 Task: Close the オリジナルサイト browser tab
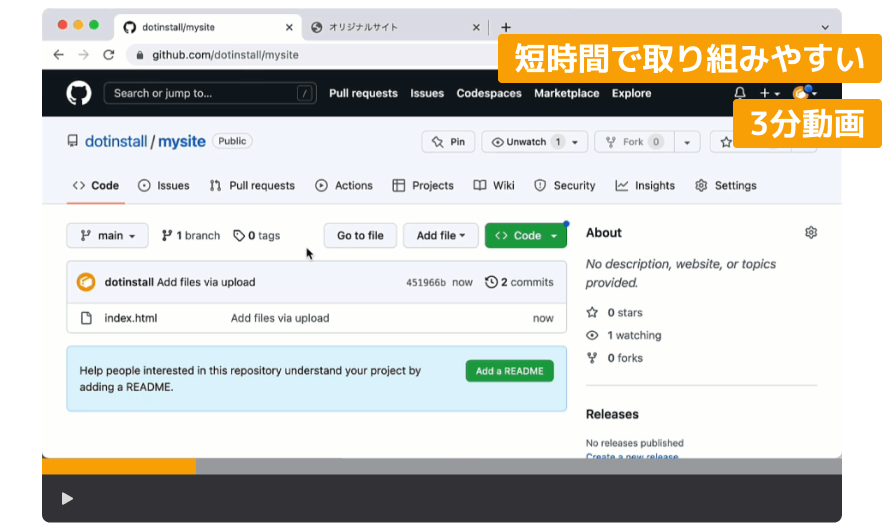click(476, 27)
